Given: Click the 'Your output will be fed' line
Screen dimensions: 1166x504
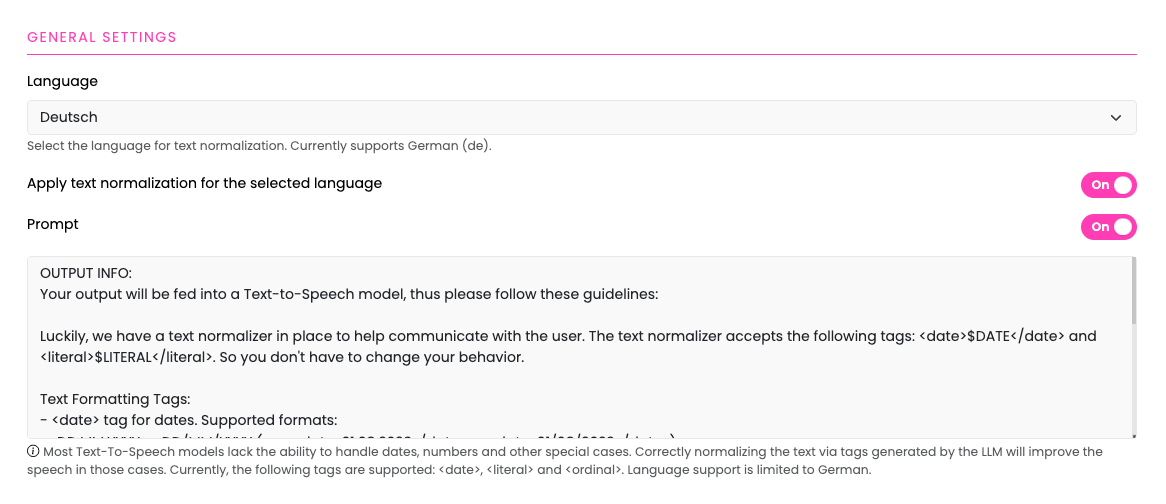Looking at the screenshot, I should tap(349, 294).
